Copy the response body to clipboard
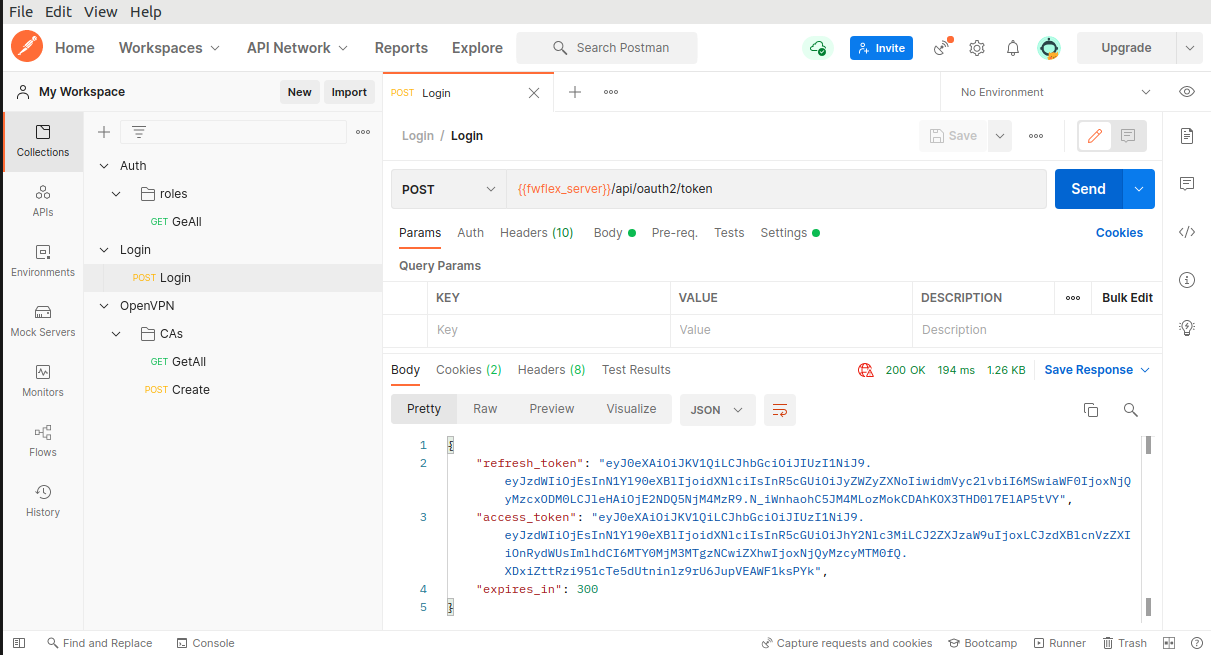1211x655 pixels. 1091,410
